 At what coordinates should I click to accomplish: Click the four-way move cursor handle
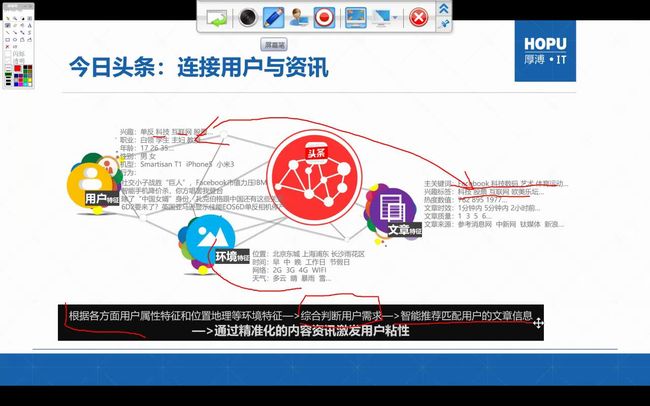coord(538,323)
